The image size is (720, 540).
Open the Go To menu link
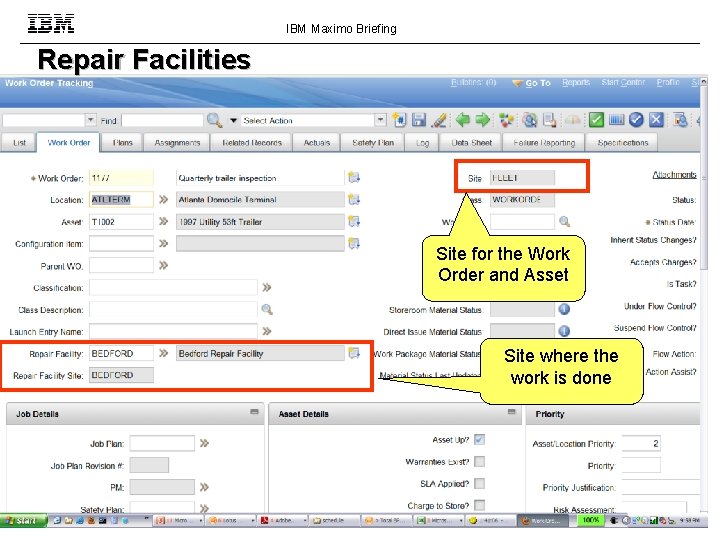pos(537,83)
